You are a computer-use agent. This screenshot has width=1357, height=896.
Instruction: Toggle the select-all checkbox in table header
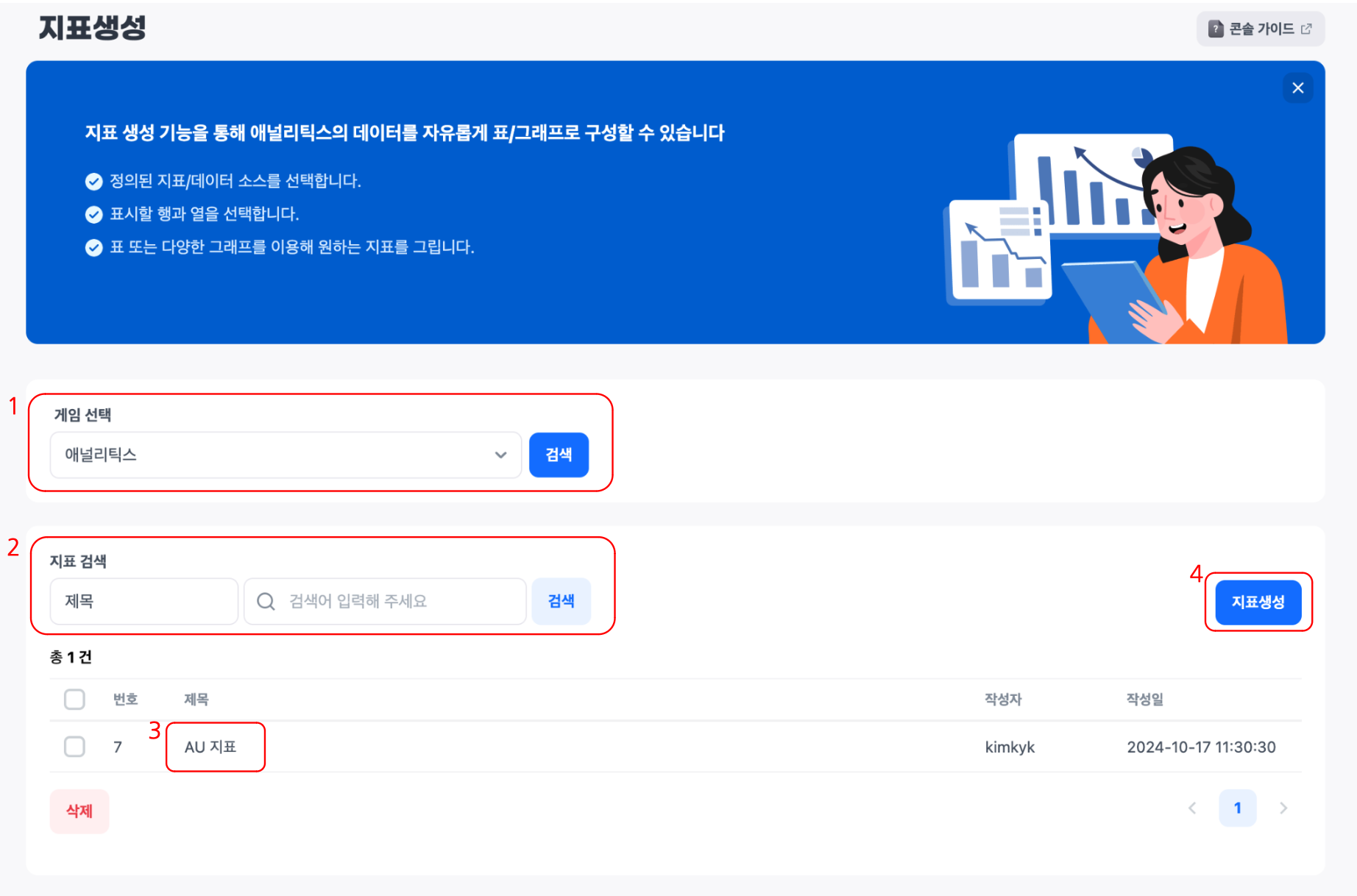(x=74, y=699)
